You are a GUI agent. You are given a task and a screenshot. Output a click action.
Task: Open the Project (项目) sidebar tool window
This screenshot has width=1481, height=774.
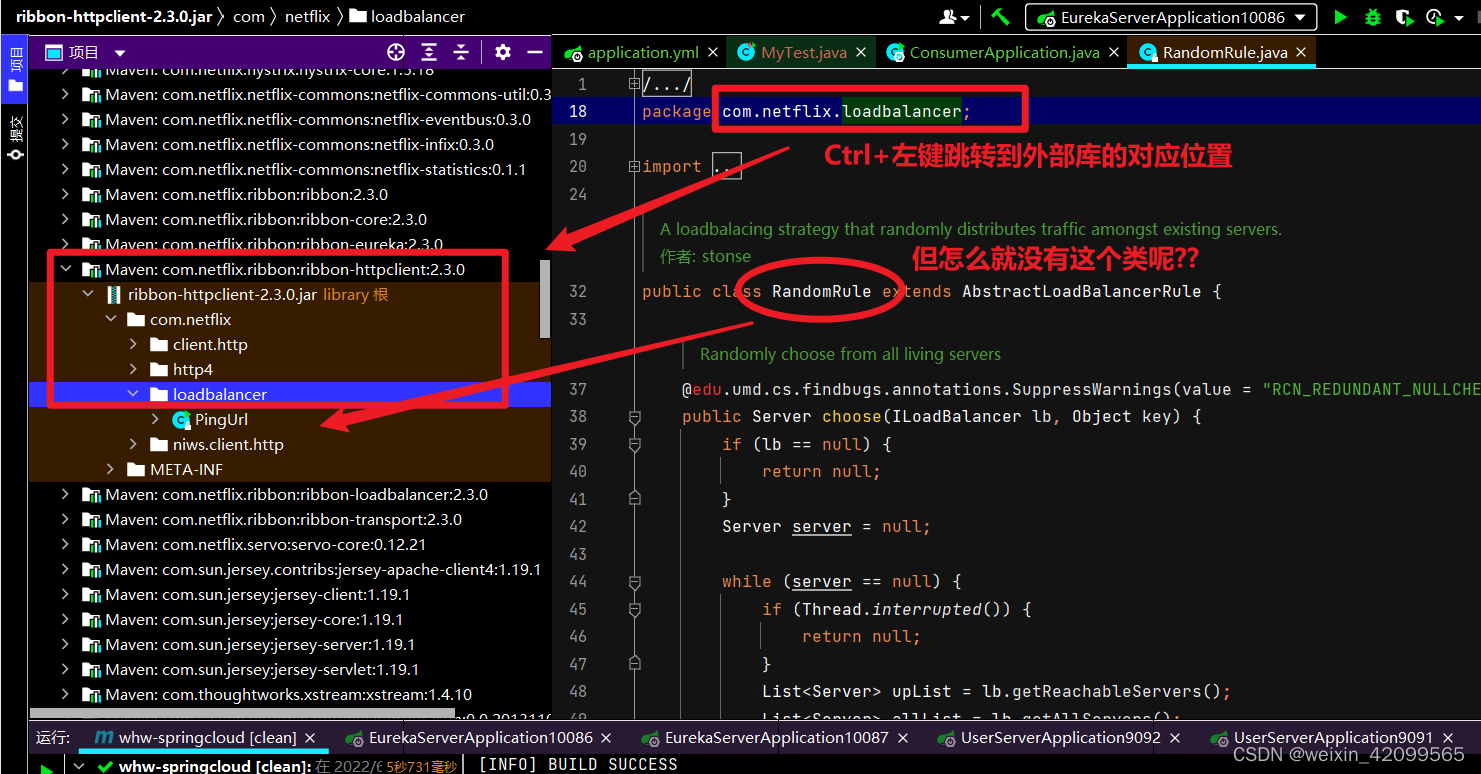tap(14, 69)
